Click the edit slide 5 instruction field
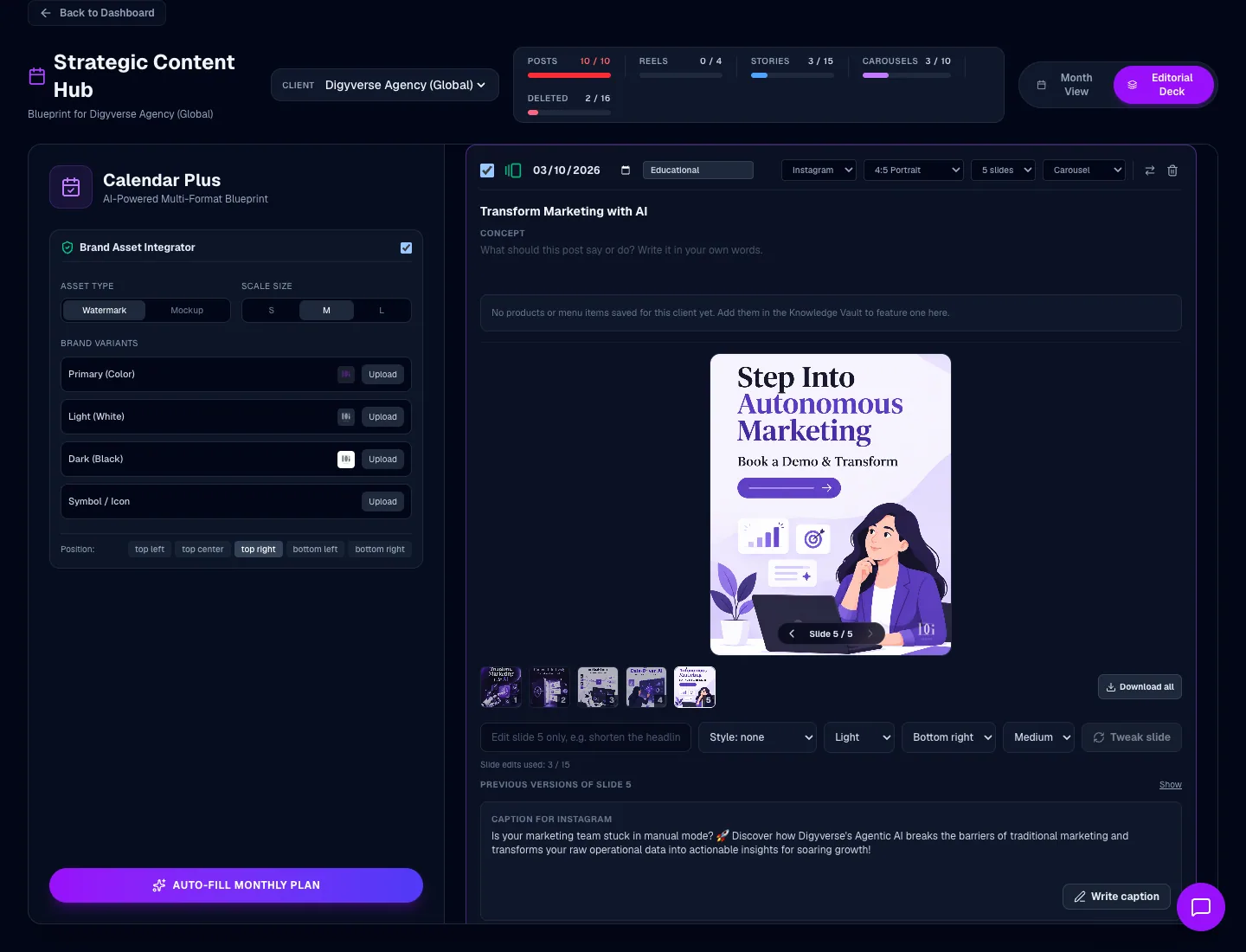 tap(586, 737)
